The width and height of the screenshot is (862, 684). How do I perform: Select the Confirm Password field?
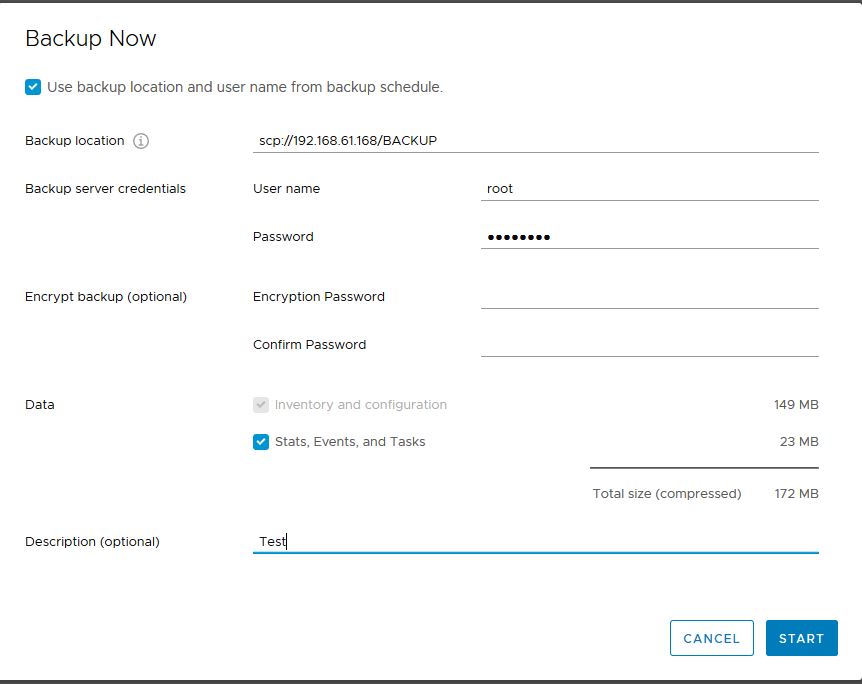[x=650, y=345]
